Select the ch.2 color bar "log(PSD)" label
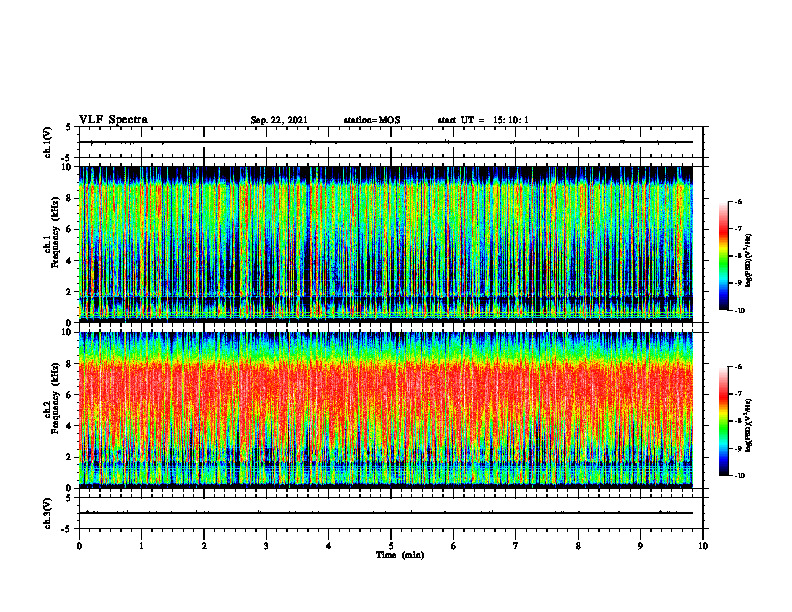Screen dimensions: 792x612 point(749,426)
